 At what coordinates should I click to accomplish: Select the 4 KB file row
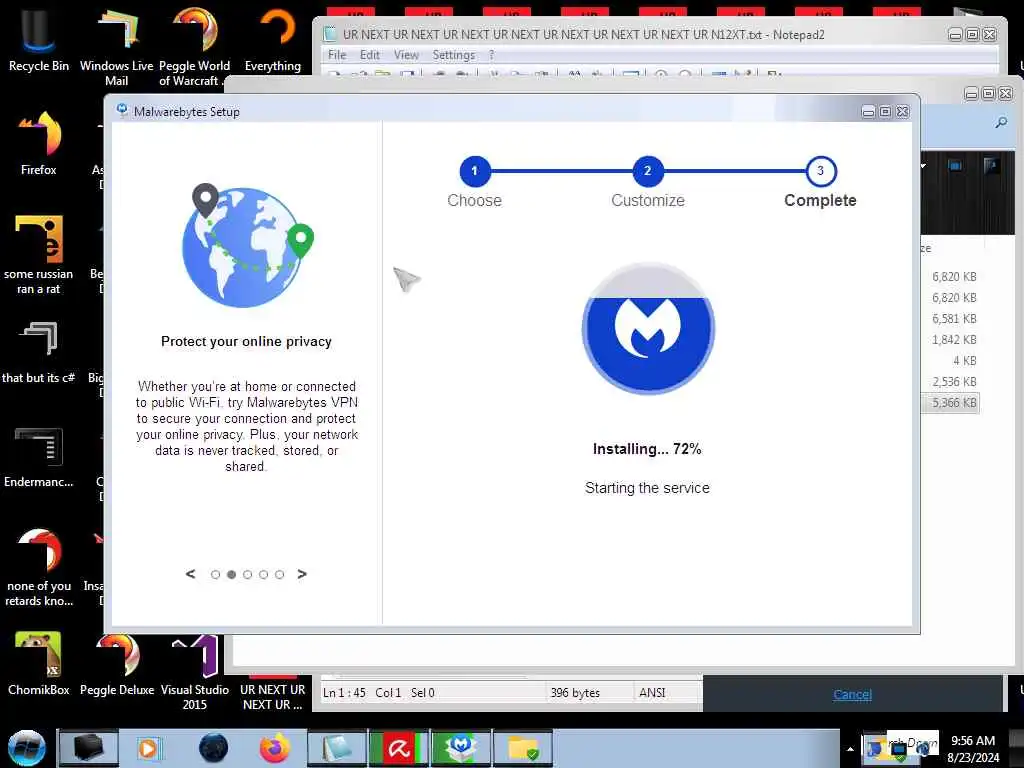(x=950, y=360)
